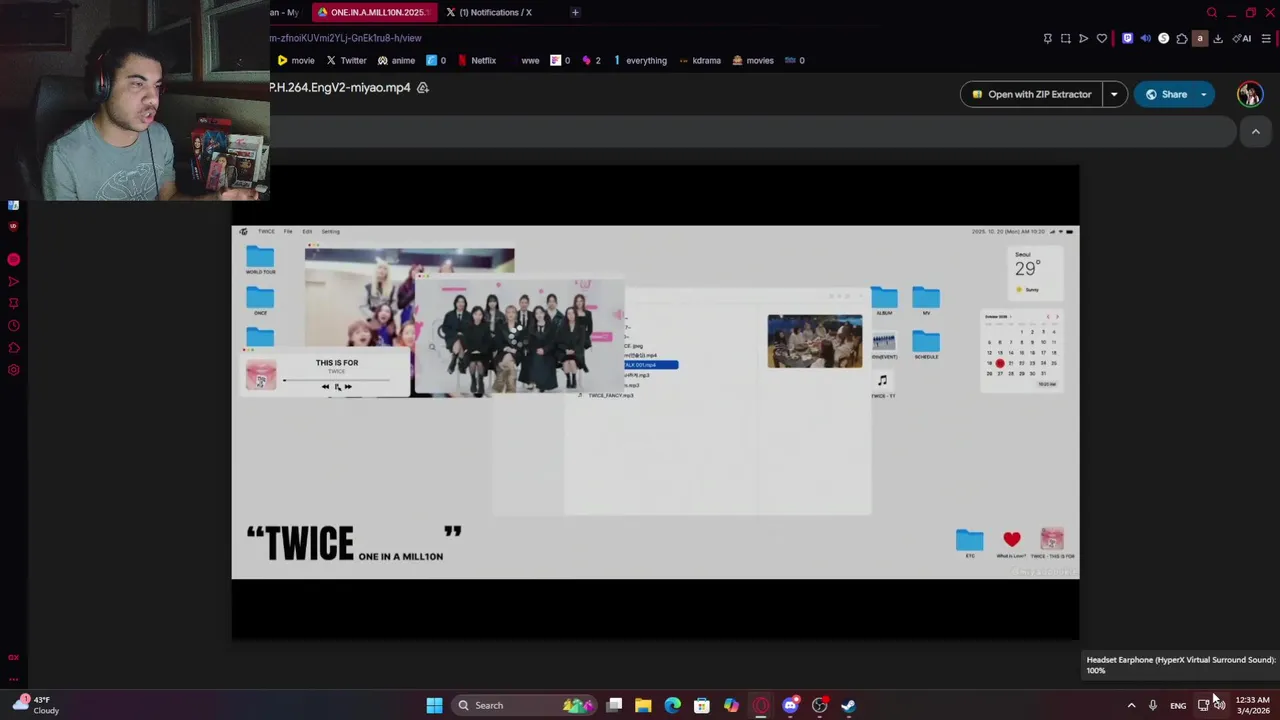Screen dimensions: 1280x720
Task: Open the Opera sidebar history clock icon
Action: coord(14,326)
